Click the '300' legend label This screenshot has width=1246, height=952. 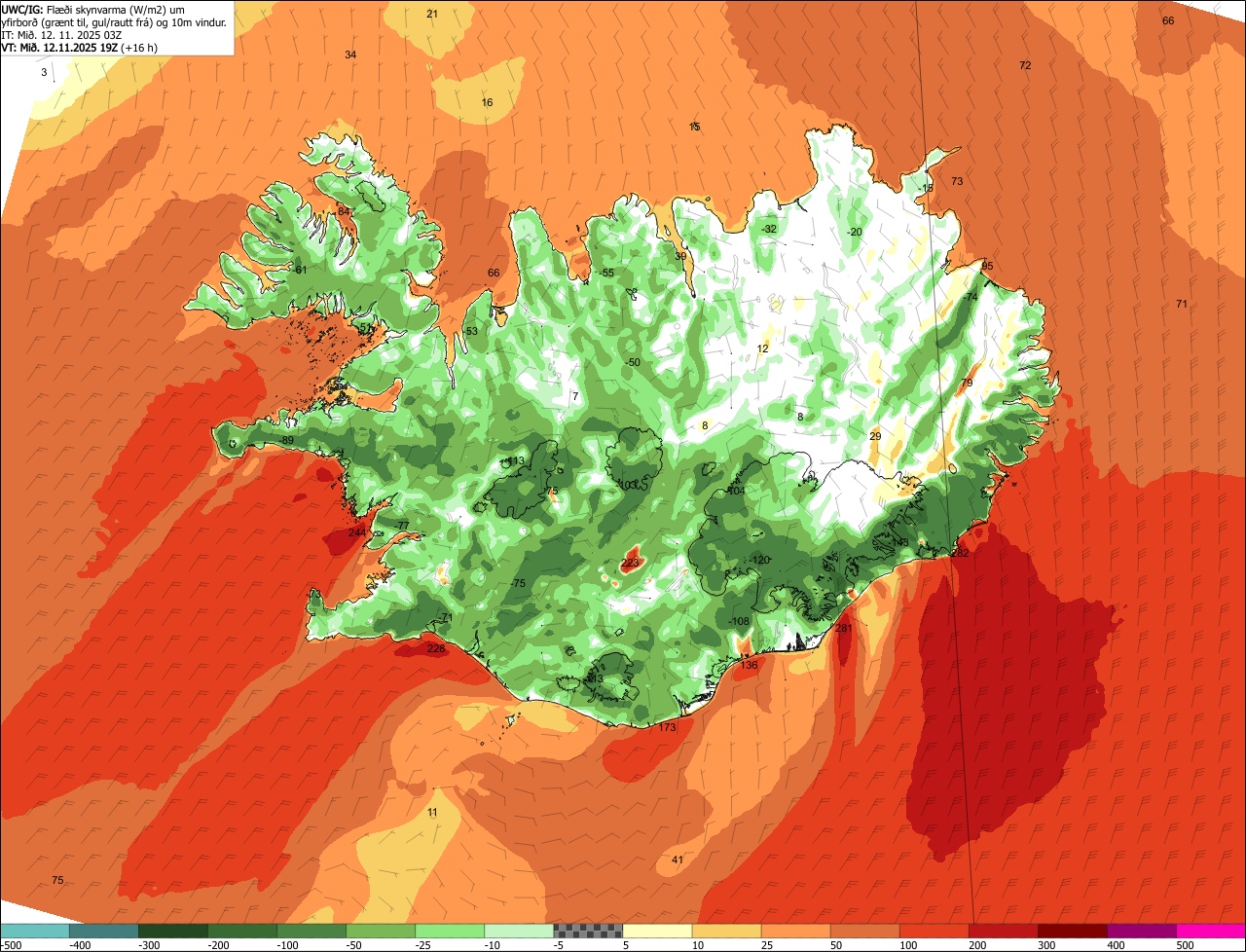click(1048, 945)
